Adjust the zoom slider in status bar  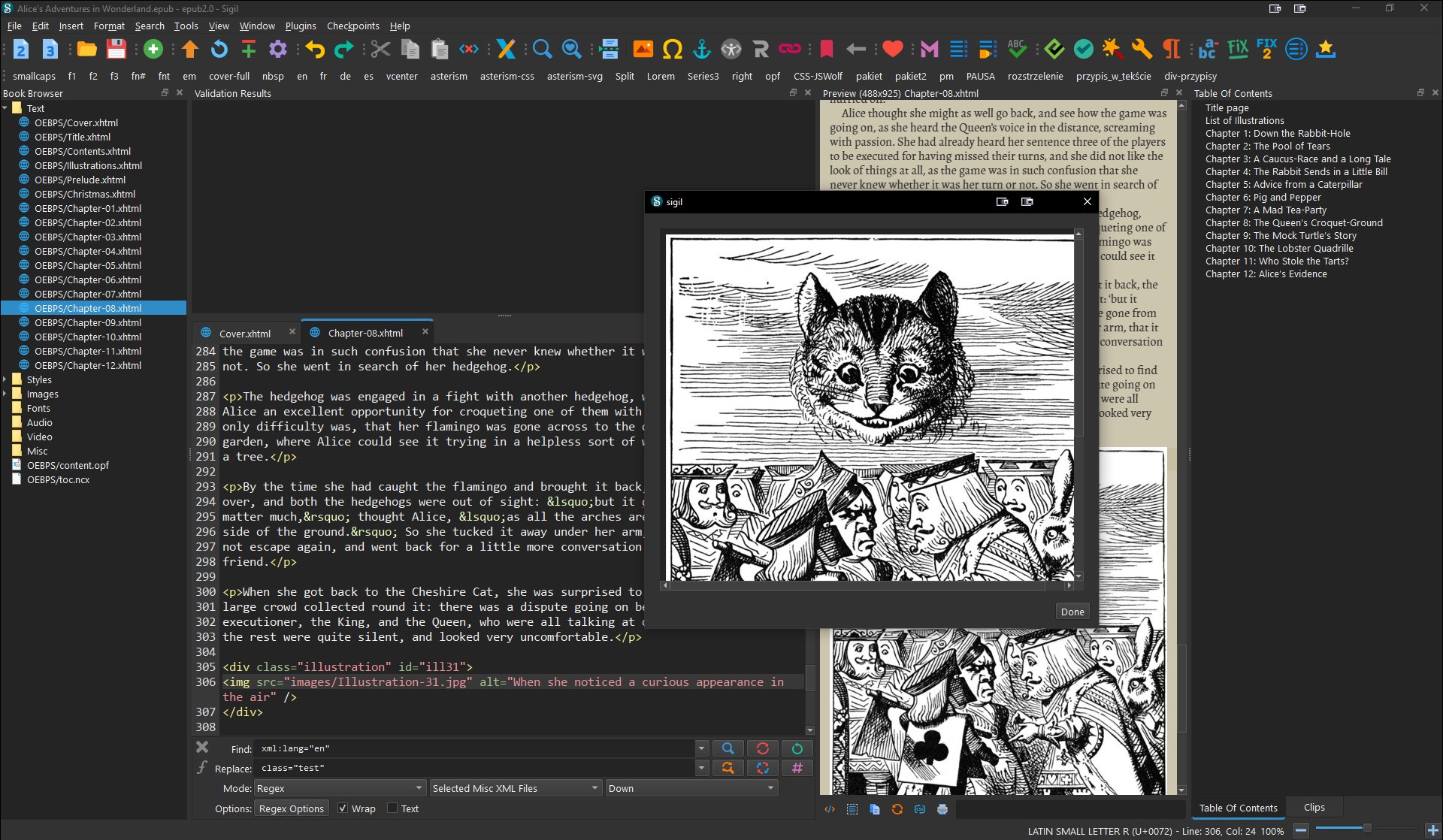(x=1366, y=828)
